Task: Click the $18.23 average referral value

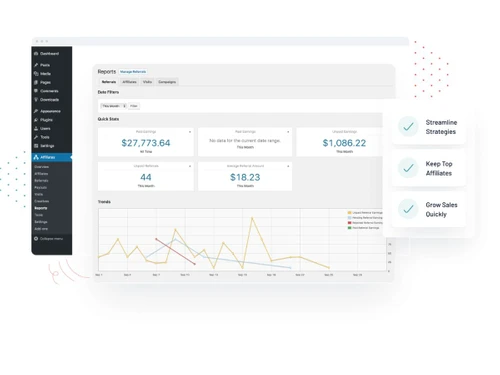Action: [245, 177]
